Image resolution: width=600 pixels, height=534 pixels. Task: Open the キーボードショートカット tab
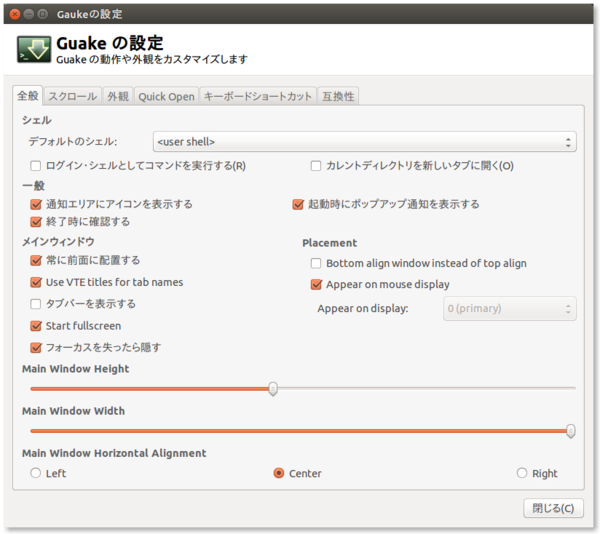point(258,96)
